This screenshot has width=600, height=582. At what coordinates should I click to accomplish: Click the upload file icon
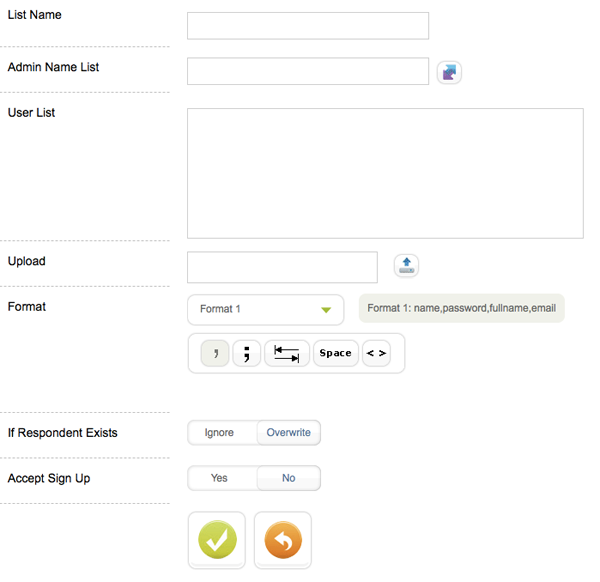(x=406, y=266)
